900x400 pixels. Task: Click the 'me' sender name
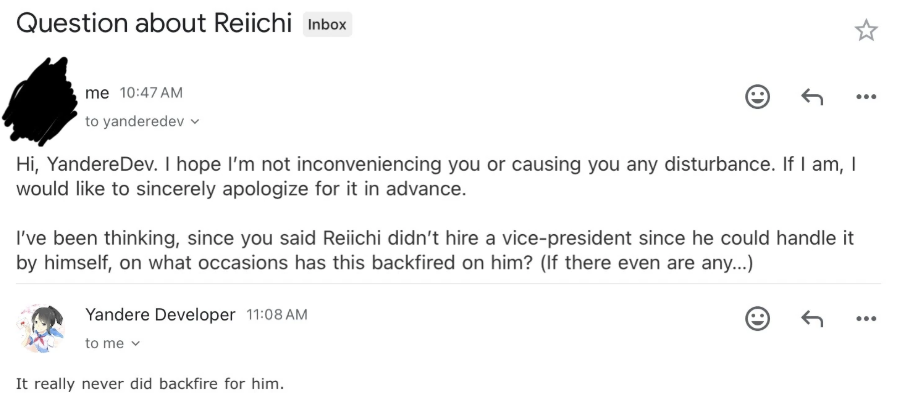click(x=97, y=93)
